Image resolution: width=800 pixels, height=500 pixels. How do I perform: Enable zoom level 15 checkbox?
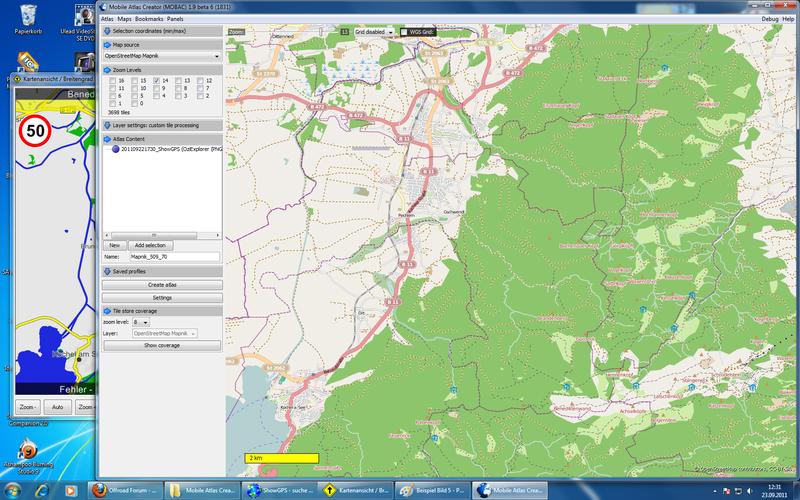135,81
